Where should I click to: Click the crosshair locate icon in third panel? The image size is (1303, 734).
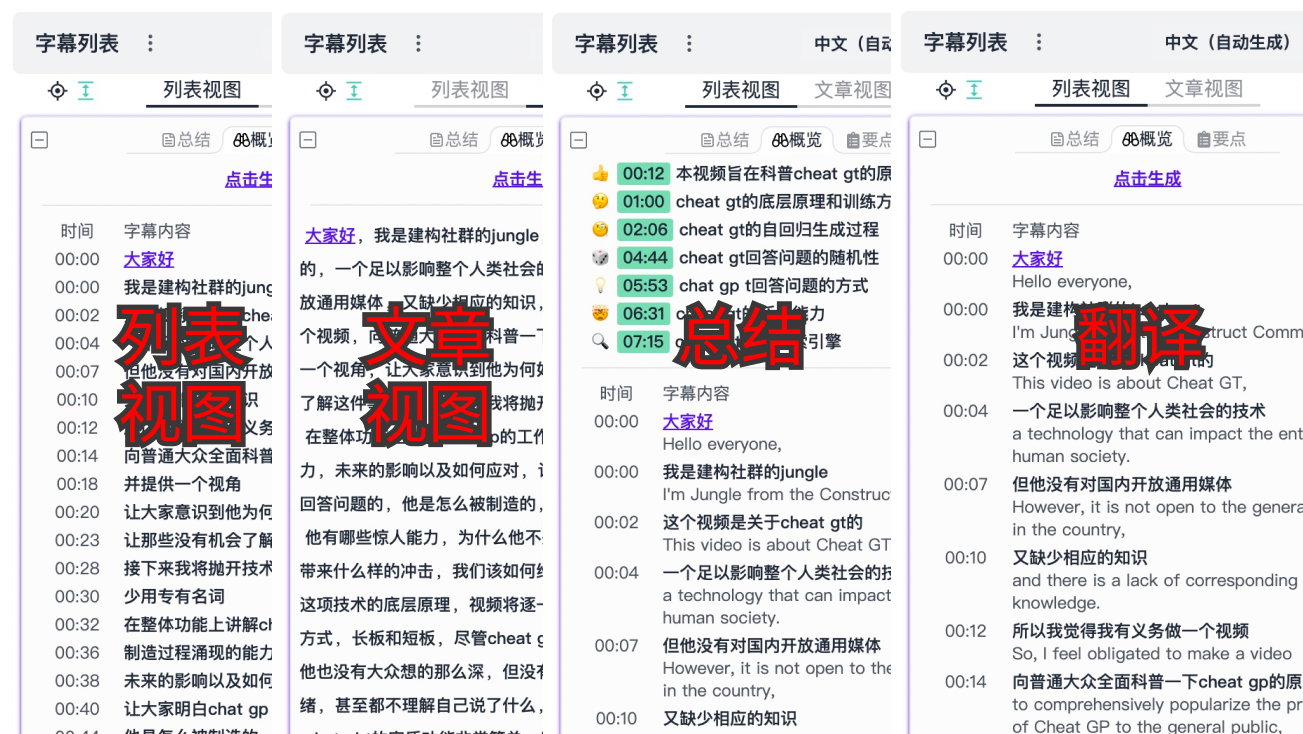pos(597,91)
